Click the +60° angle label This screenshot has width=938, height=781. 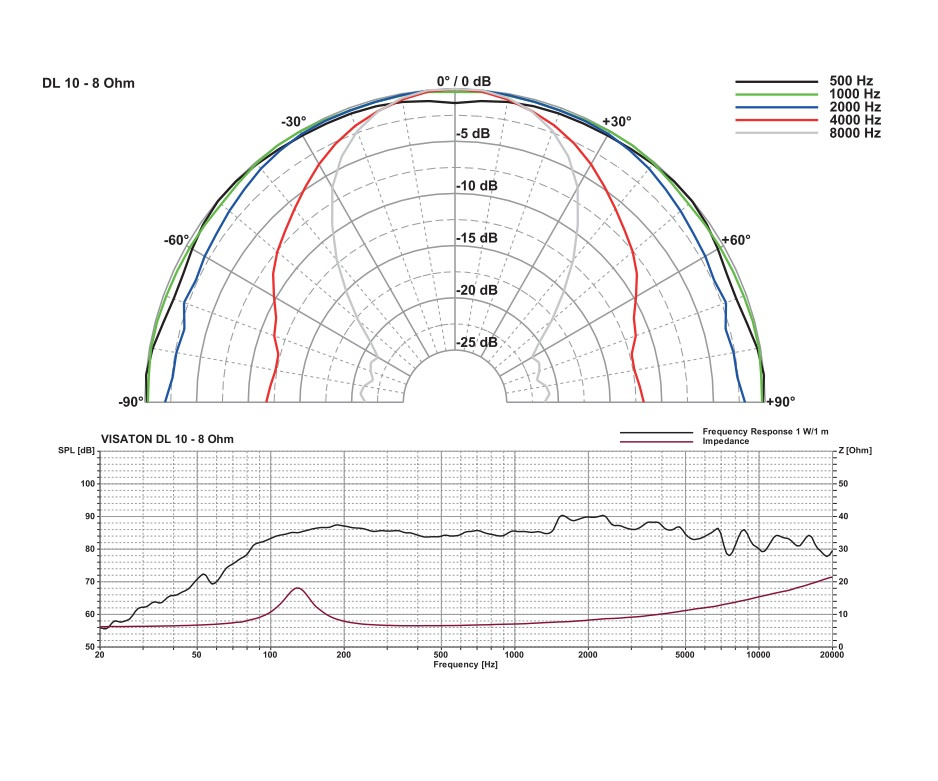(x=736, y=240)
